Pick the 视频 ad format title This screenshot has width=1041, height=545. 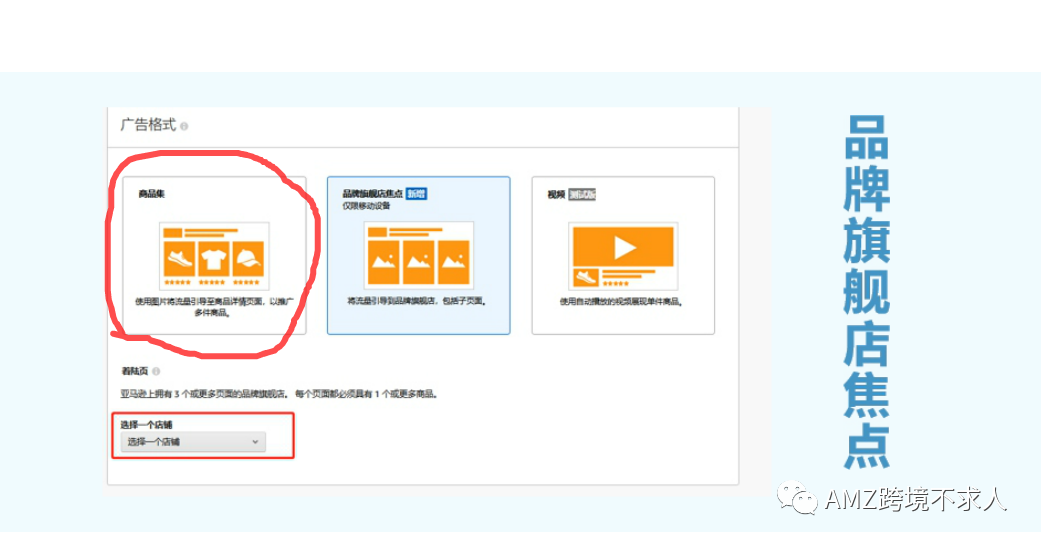[x=556, y=195]
